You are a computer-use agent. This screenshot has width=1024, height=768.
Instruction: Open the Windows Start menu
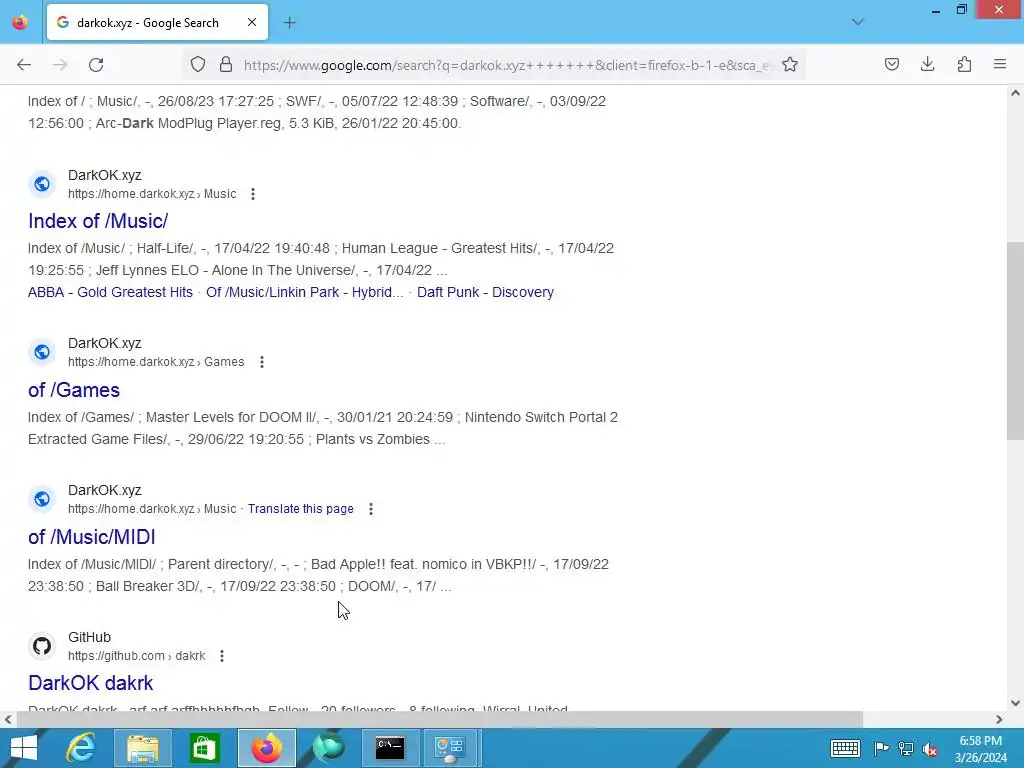24,748
